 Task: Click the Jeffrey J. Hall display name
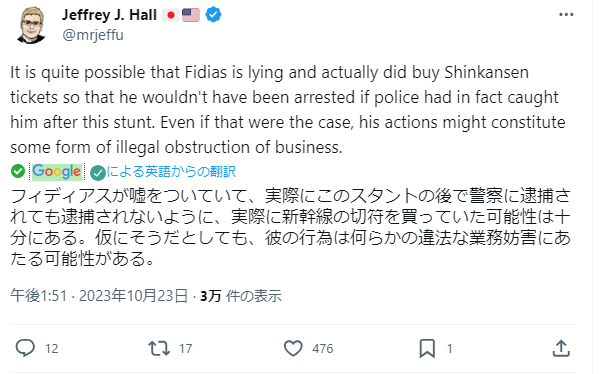(109, 15)
